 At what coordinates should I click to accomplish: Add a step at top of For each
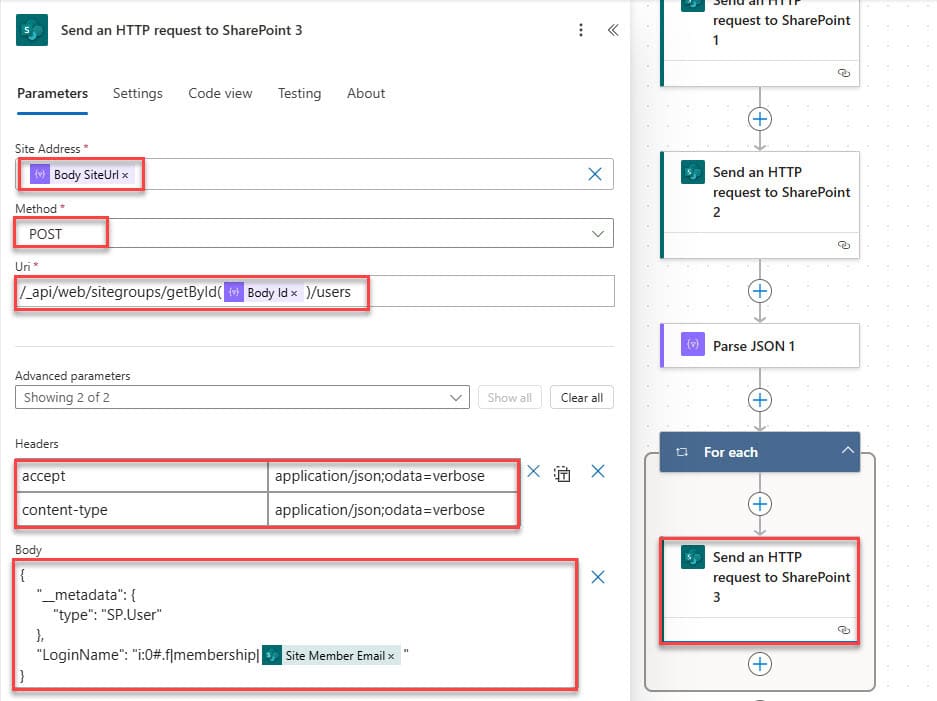click(x=760, y=504)
